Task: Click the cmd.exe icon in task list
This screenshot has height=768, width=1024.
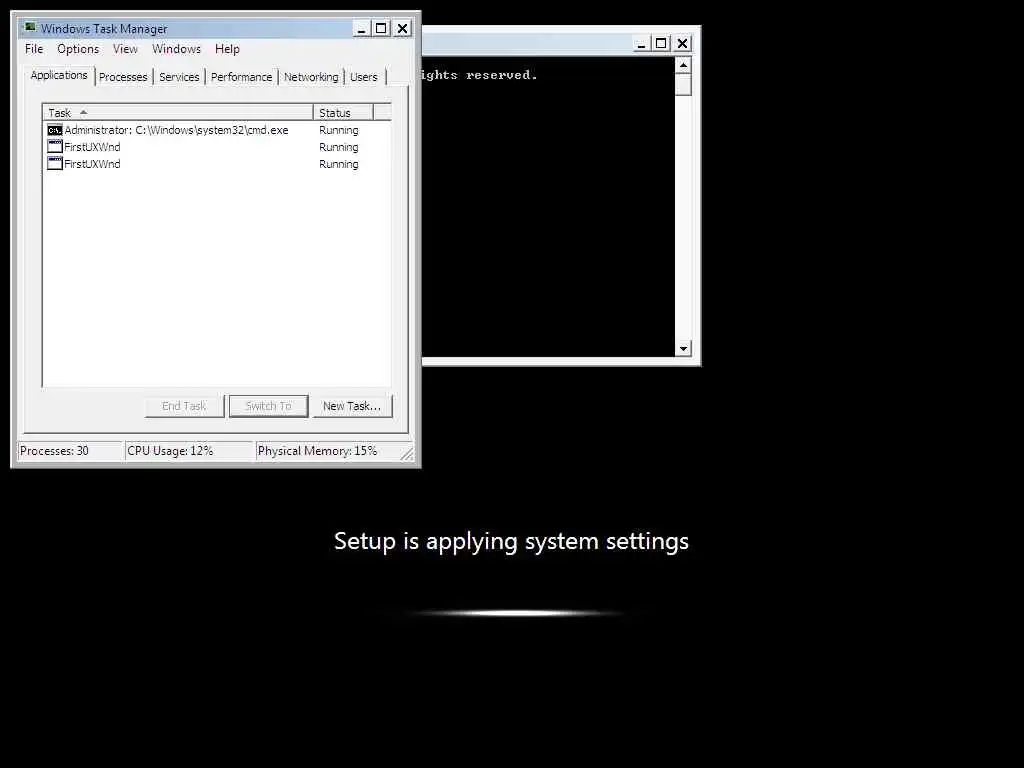Action: [55, 130]
